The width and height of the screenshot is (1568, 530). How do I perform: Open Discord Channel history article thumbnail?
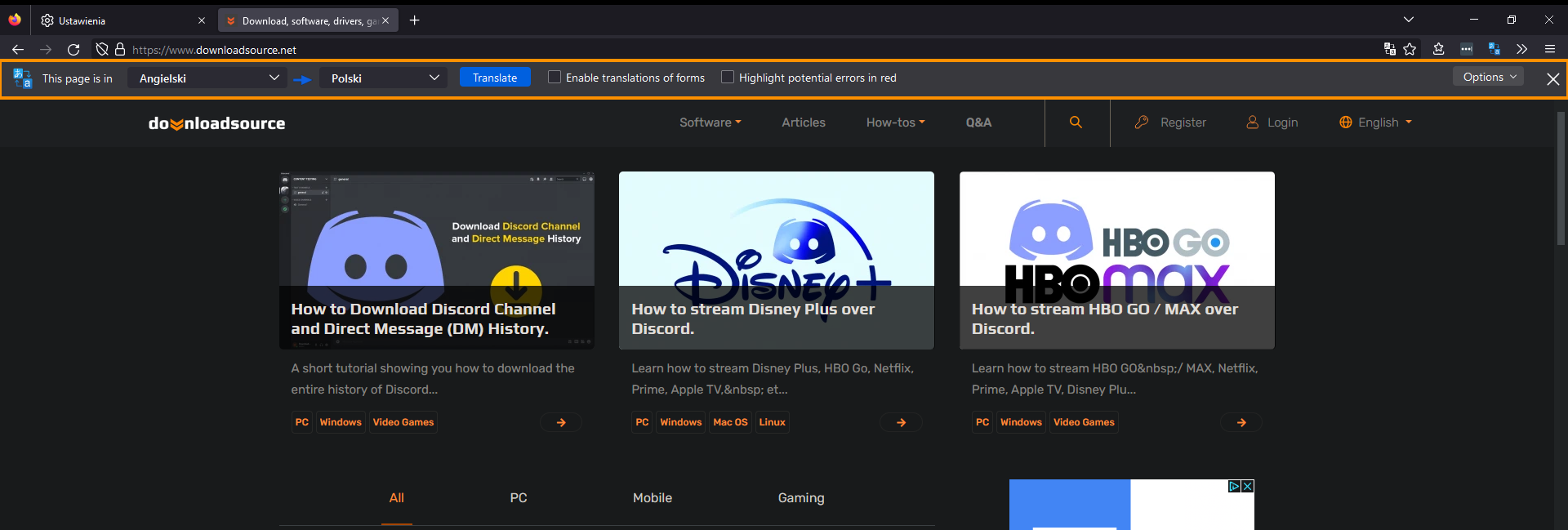pos(437,261)
